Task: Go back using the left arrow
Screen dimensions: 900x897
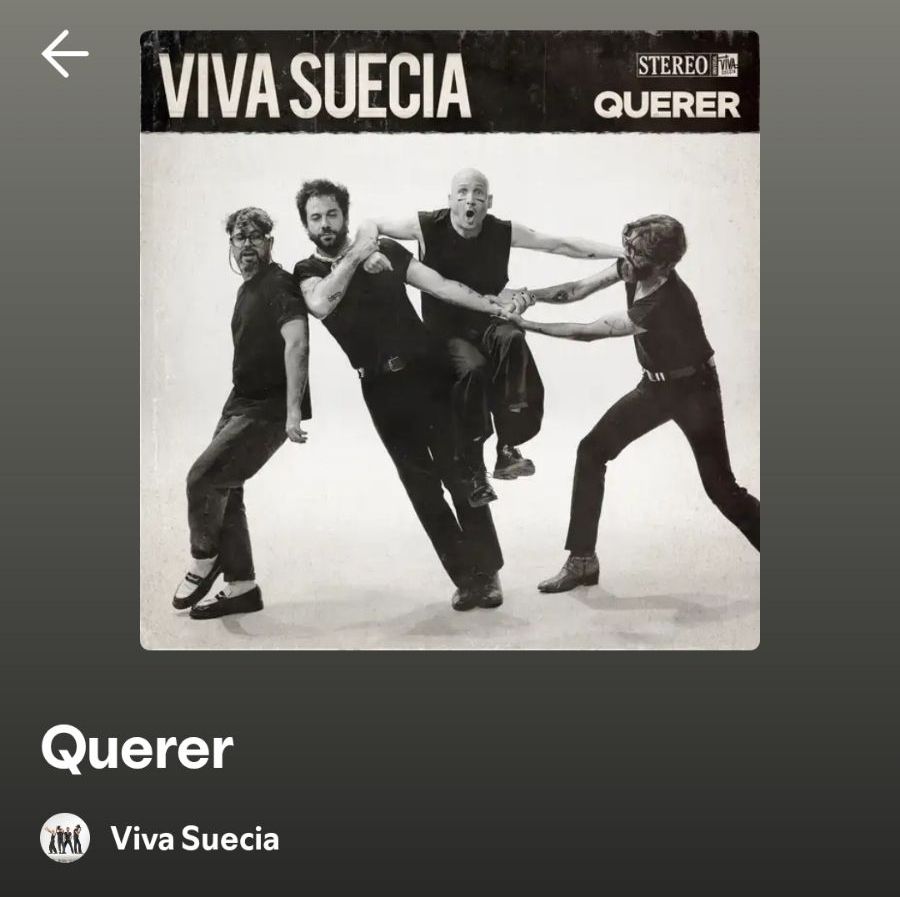Action: [65, 54]
